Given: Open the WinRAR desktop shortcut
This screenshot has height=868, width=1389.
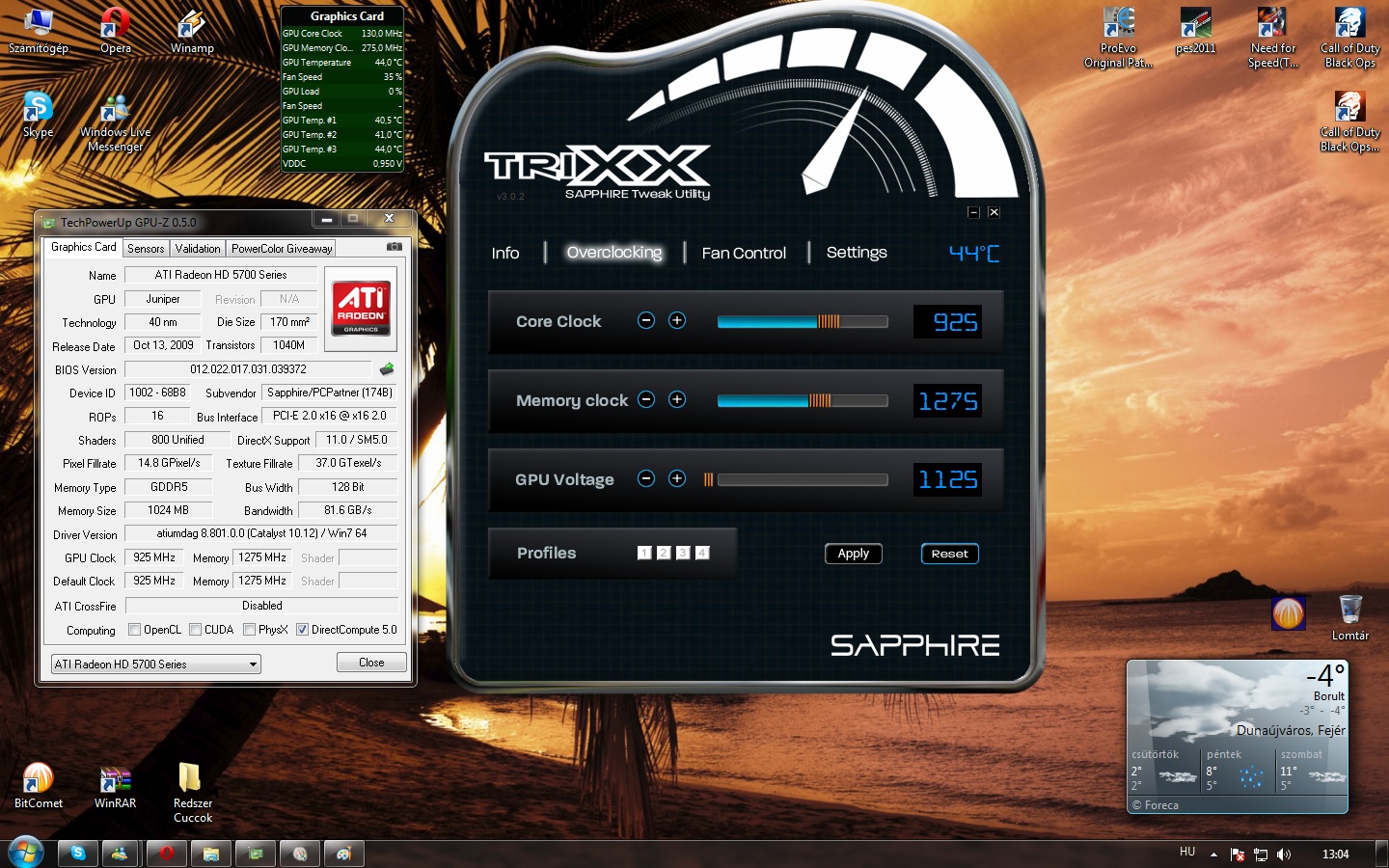Looking at the screenshot, I should [115, 785].
